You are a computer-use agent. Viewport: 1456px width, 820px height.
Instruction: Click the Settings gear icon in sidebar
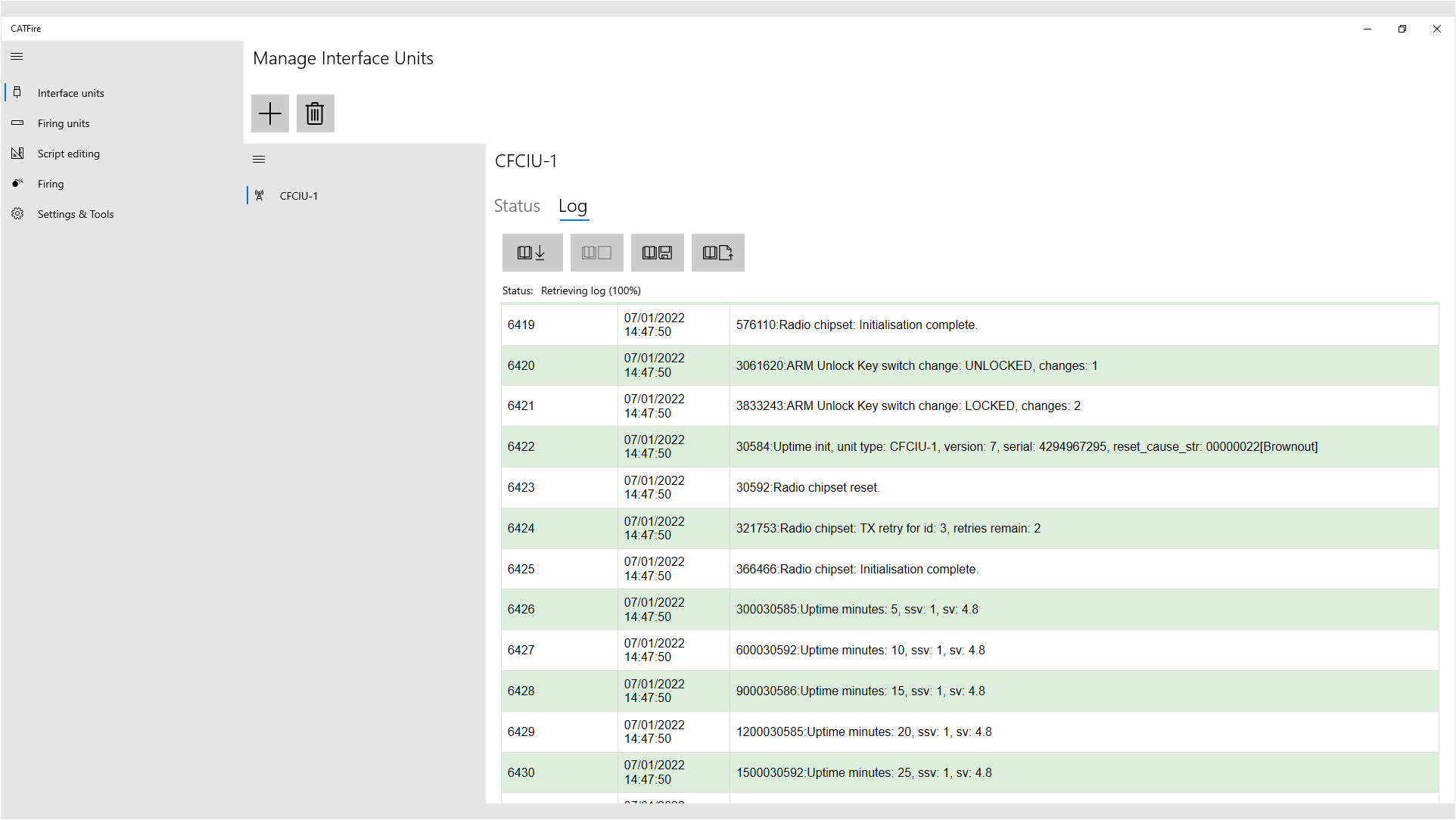[x=17, y=214]
